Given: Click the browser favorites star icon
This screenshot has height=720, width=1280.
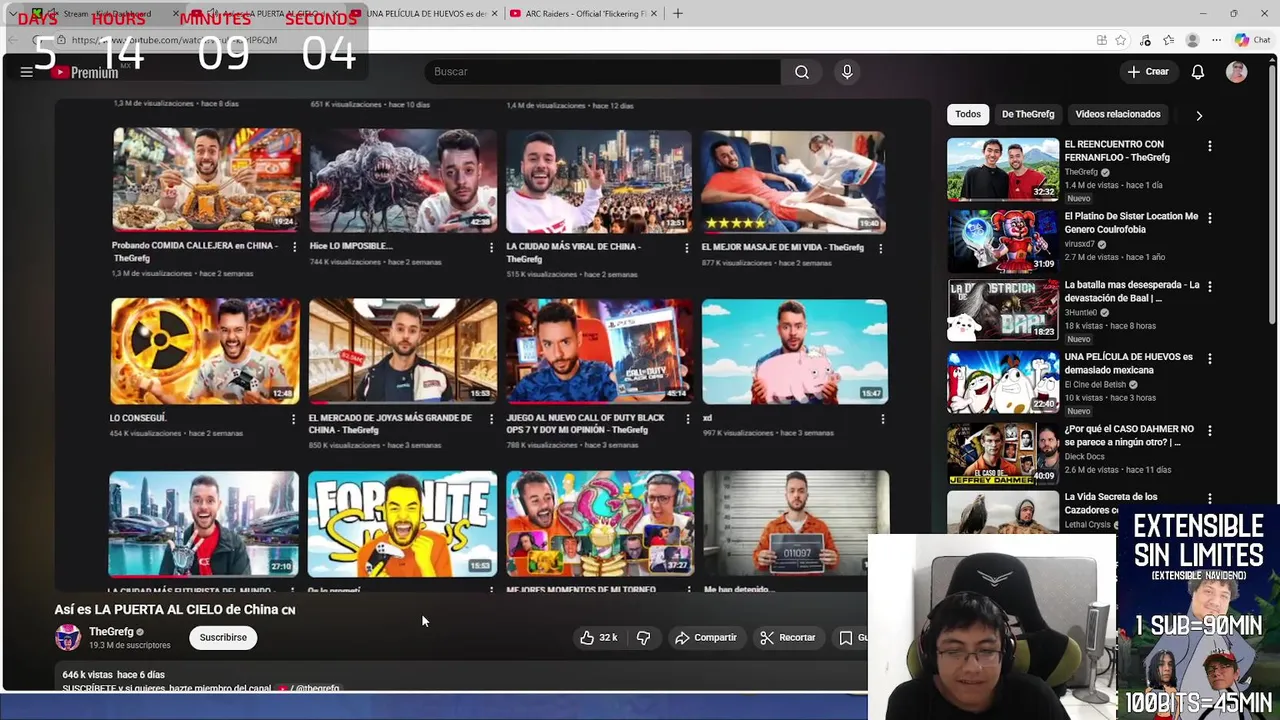Looking at the screenshot, I should (1121, 40).
